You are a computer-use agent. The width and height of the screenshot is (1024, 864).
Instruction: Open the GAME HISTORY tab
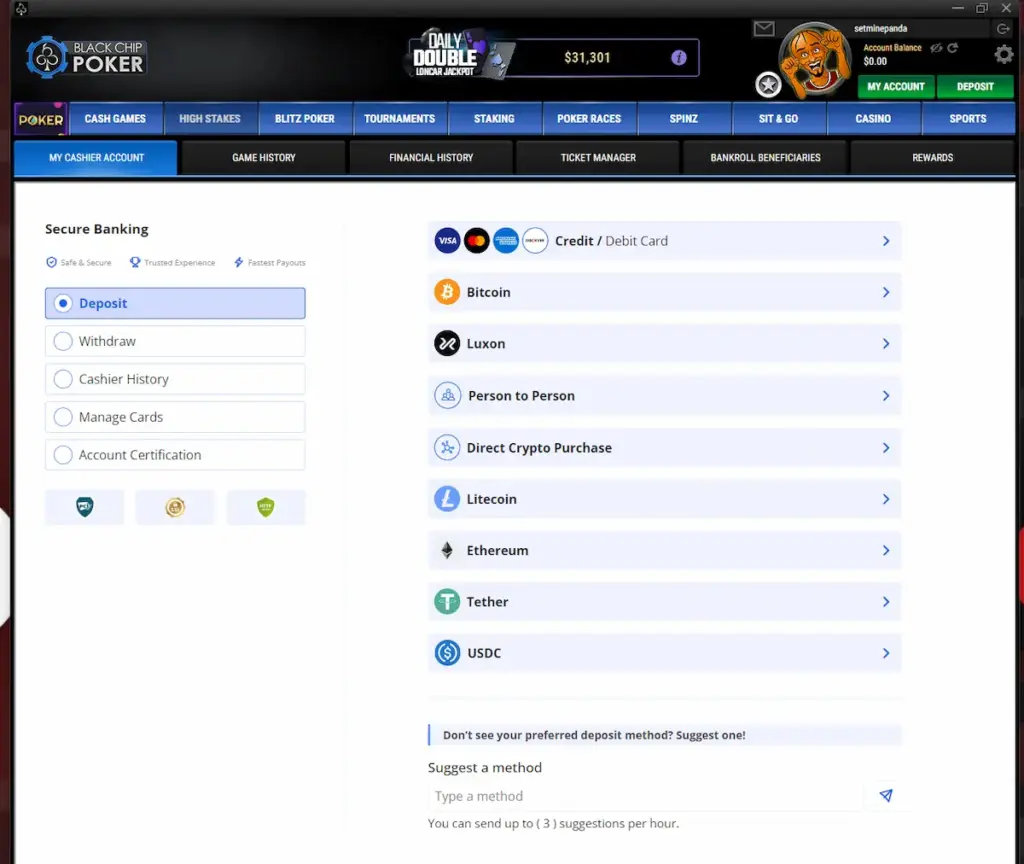coord(263,157)
